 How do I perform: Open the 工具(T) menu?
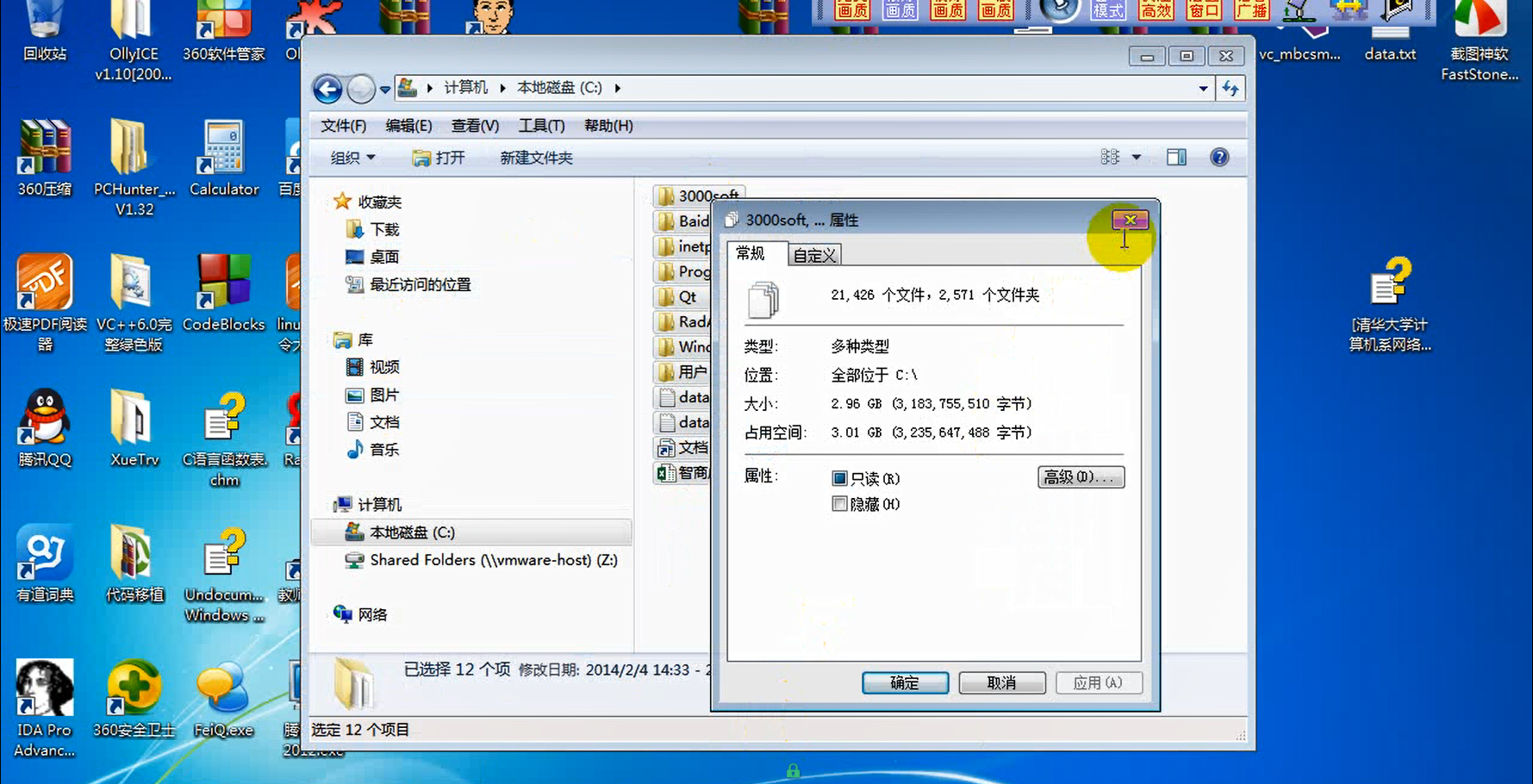(x=541, y=126)
